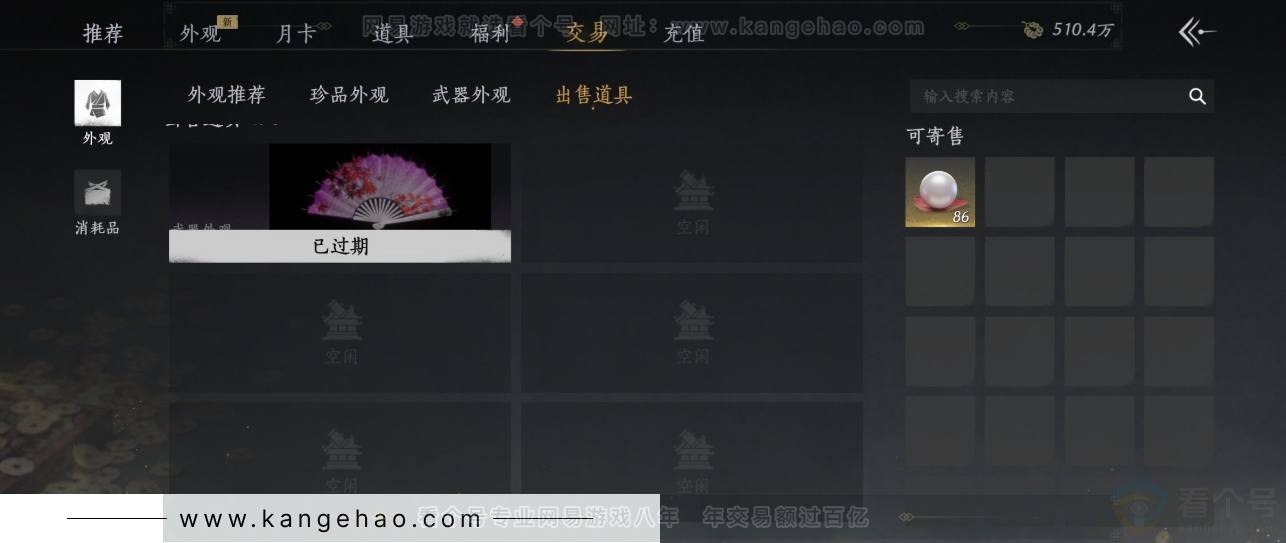Switch to the 道具 tab

tap(392, 33)
